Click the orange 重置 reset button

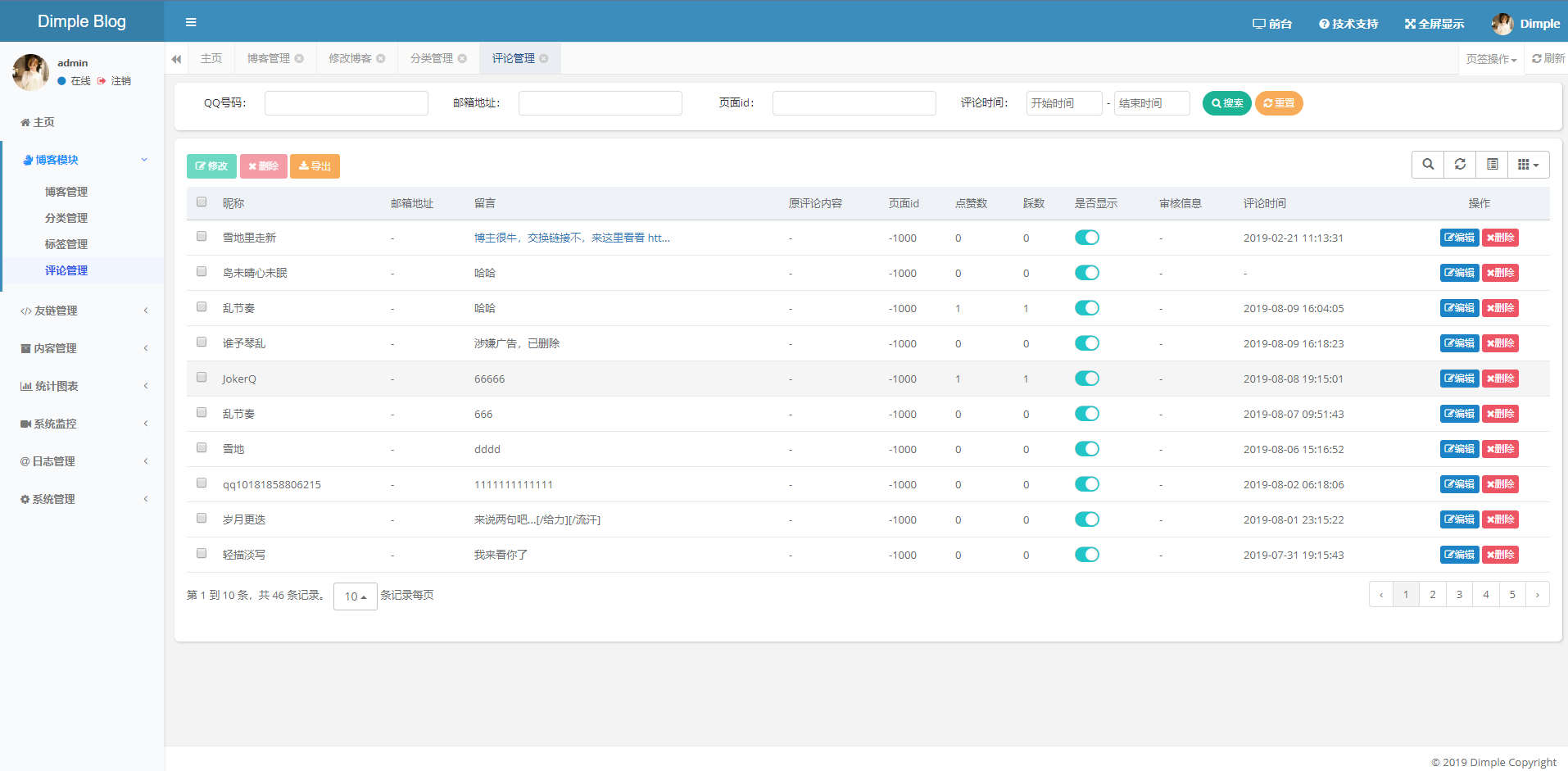[x=1279, y=103]
